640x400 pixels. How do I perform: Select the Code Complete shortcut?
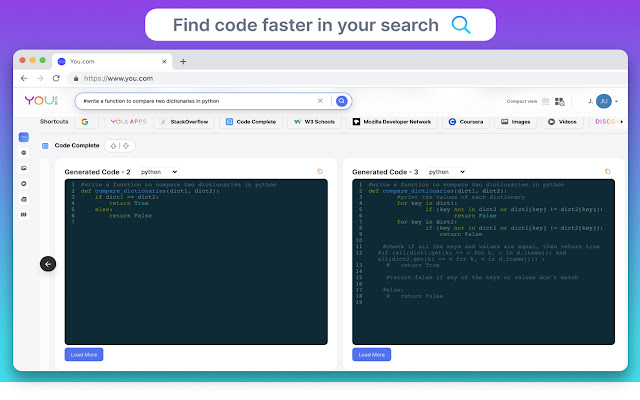tap(251, 122)
